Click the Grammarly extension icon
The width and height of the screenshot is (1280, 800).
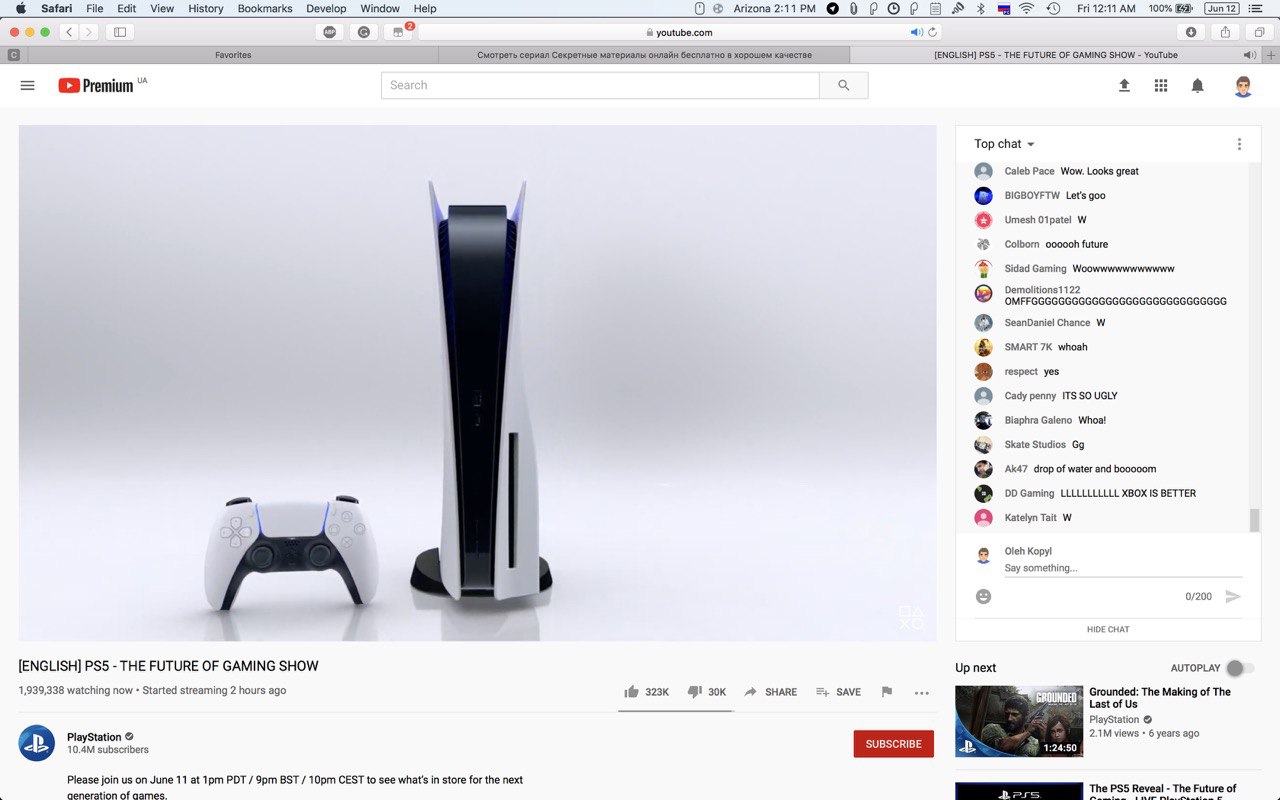[364, 32]
